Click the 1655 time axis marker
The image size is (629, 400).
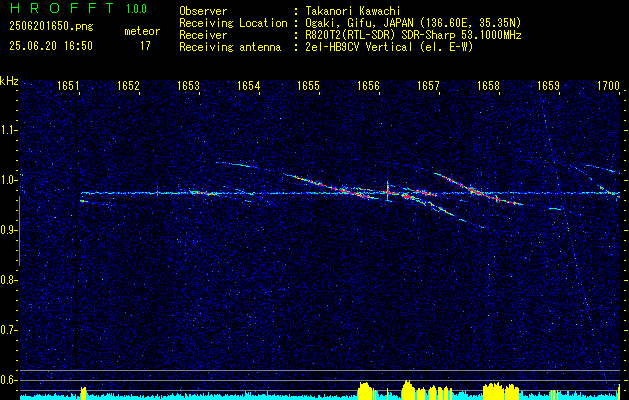coord(308,85)
